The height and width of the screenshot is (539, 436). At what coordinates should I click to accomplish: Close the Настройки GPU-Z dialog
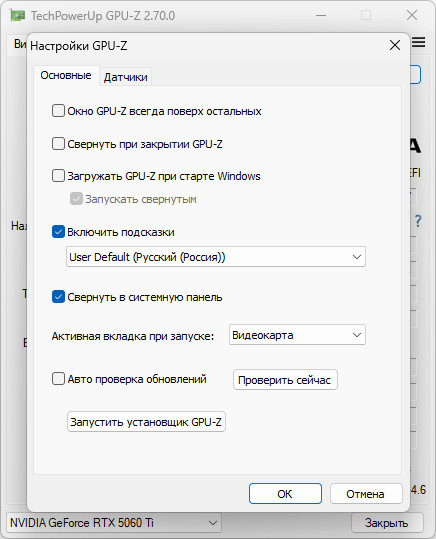[395, 45]
